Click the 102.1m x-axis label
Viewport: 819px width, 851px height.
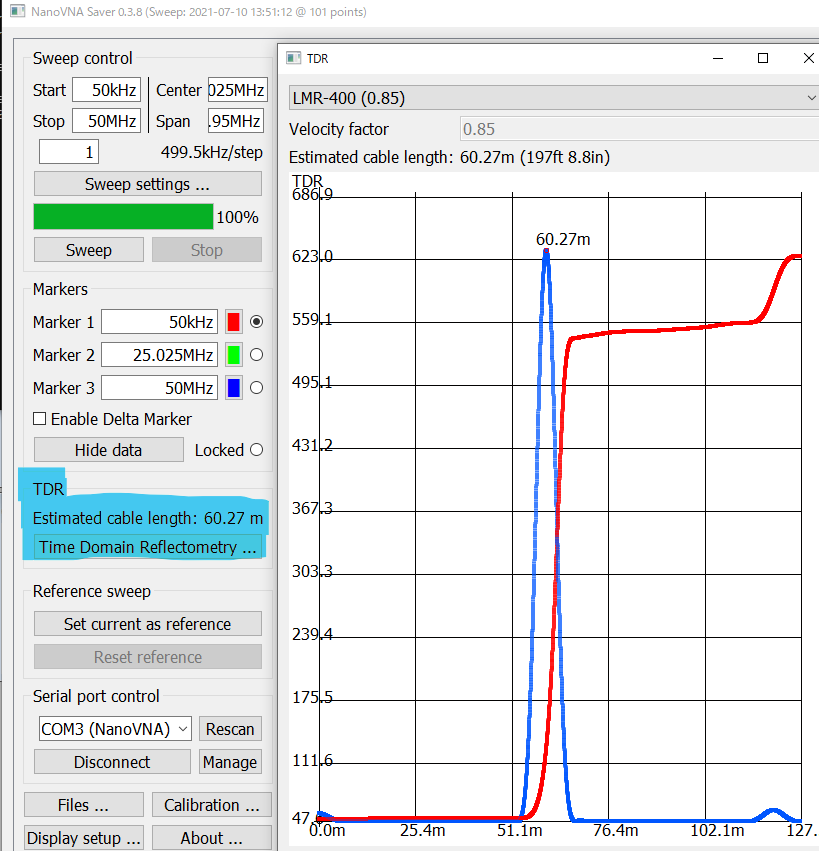[x=717, y=830]
